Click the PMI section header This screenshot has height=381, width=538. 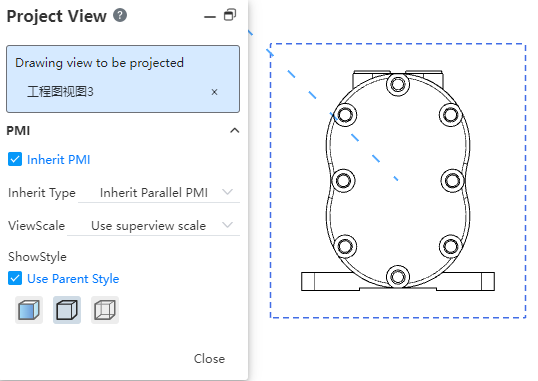click(x=123, y=130)
